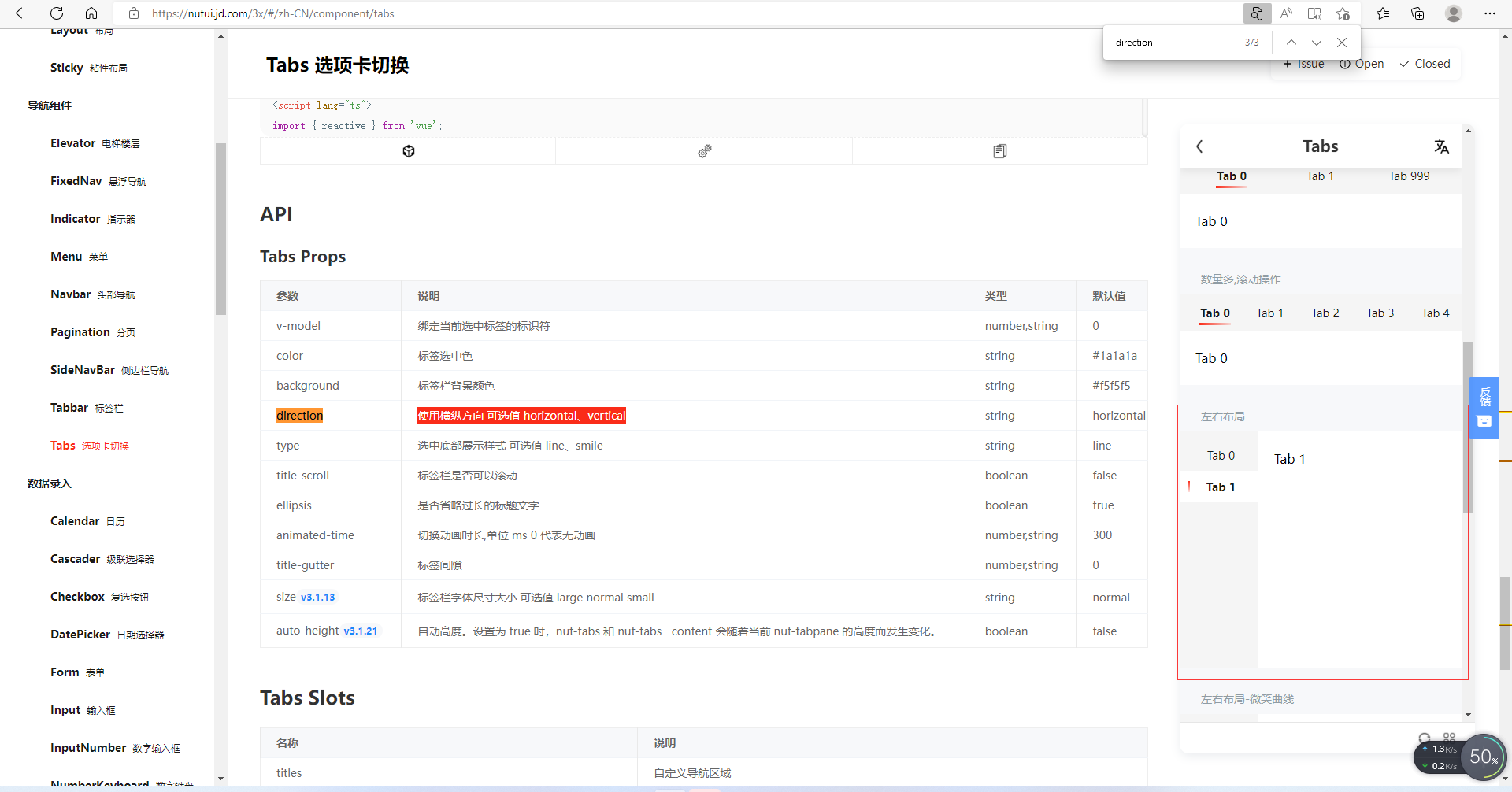Click the Closed filter button
Image resolution: width=1512 pixels, height=792 pixels.
[x=1425, y=63]
